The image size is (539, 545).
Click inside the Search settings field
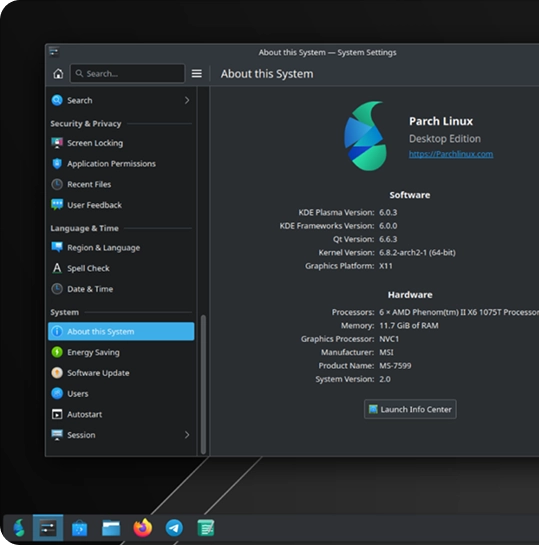pos(128,74)
